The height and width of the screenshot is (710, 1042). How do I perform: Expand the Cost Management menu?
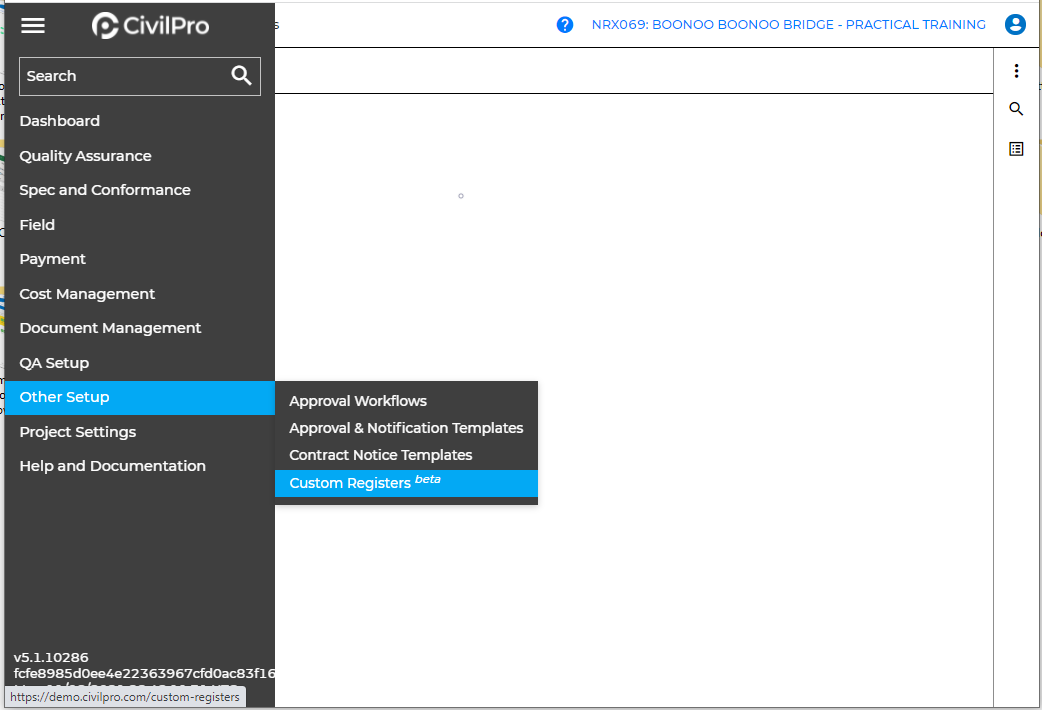tap(87, 294)
